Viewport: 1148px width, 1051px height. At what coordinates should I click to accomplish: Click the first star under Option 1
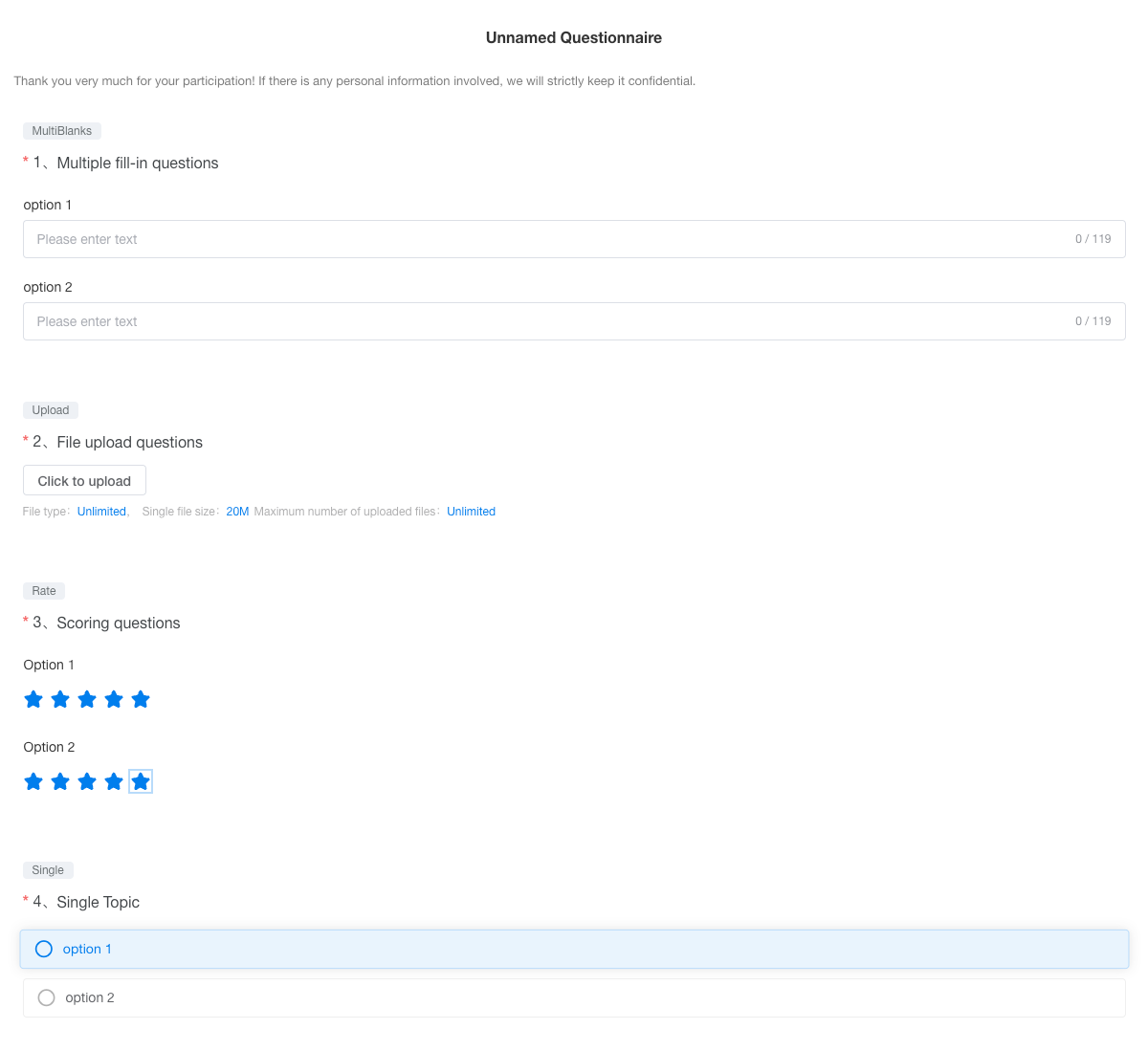[x=33, y=699]
